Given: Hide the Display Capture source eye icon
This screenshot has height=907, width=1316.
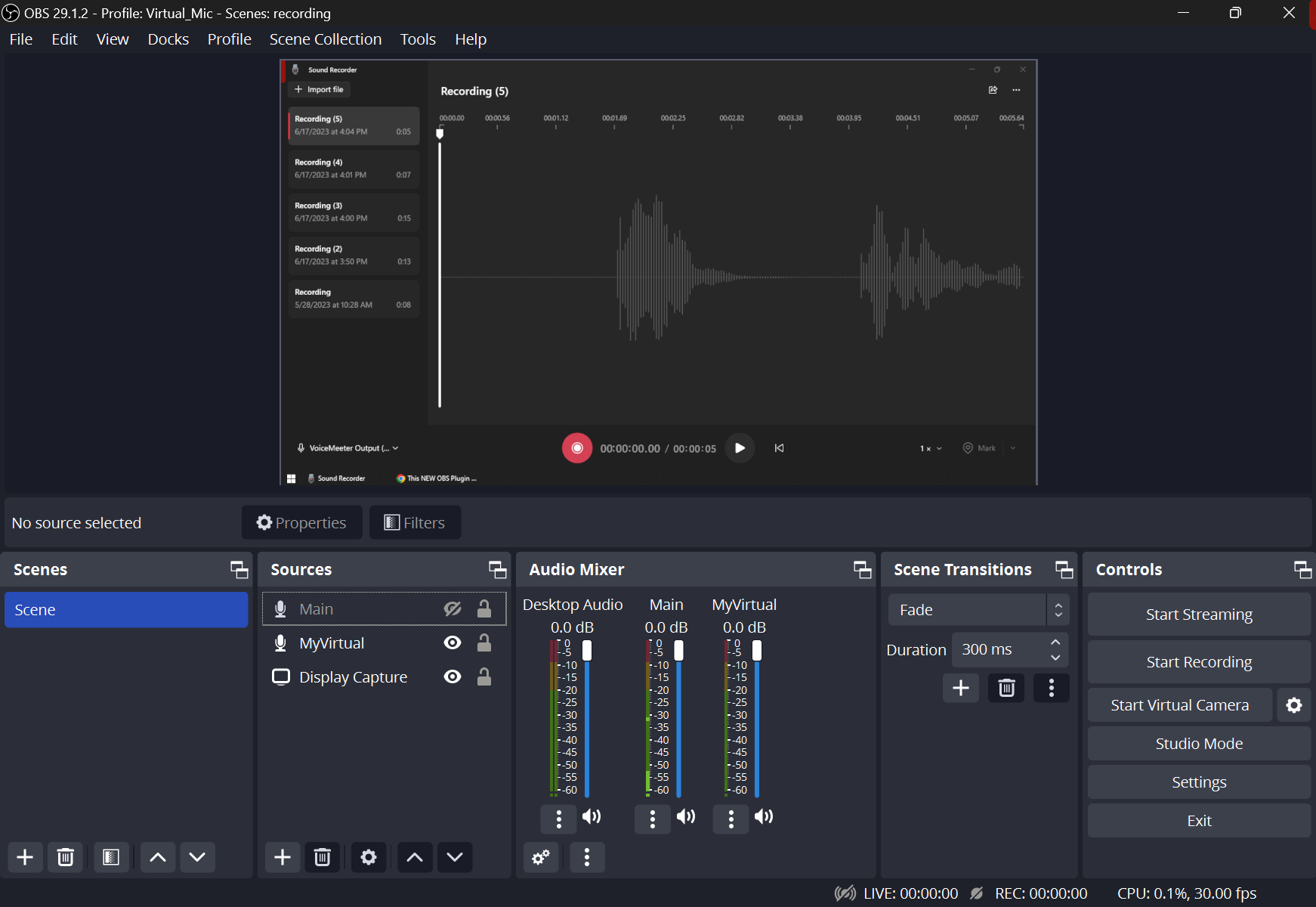Looking at the screenshot, I should [453, 676].
